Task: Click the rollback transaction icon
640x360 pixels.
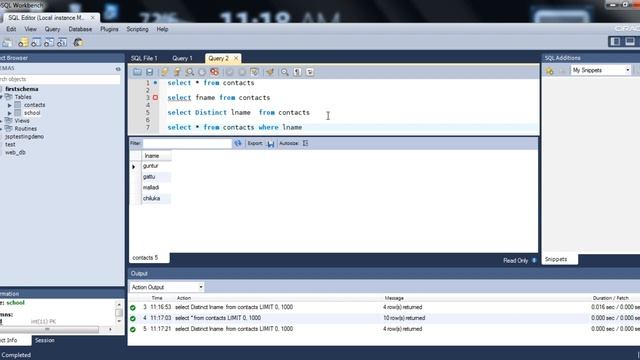Action: coord(242,72)
